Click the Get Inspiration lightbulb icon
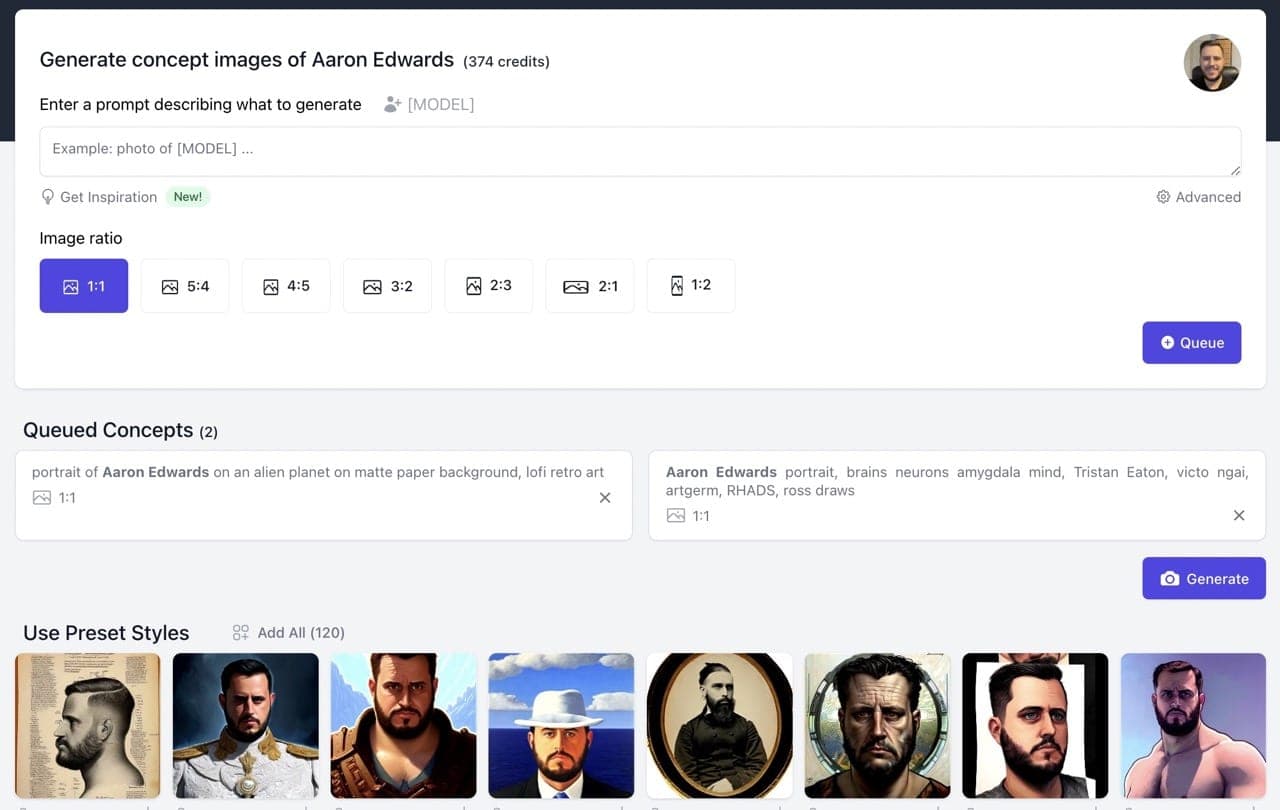The height and width of the screenshot is (810, 1280). coord(47,197)
